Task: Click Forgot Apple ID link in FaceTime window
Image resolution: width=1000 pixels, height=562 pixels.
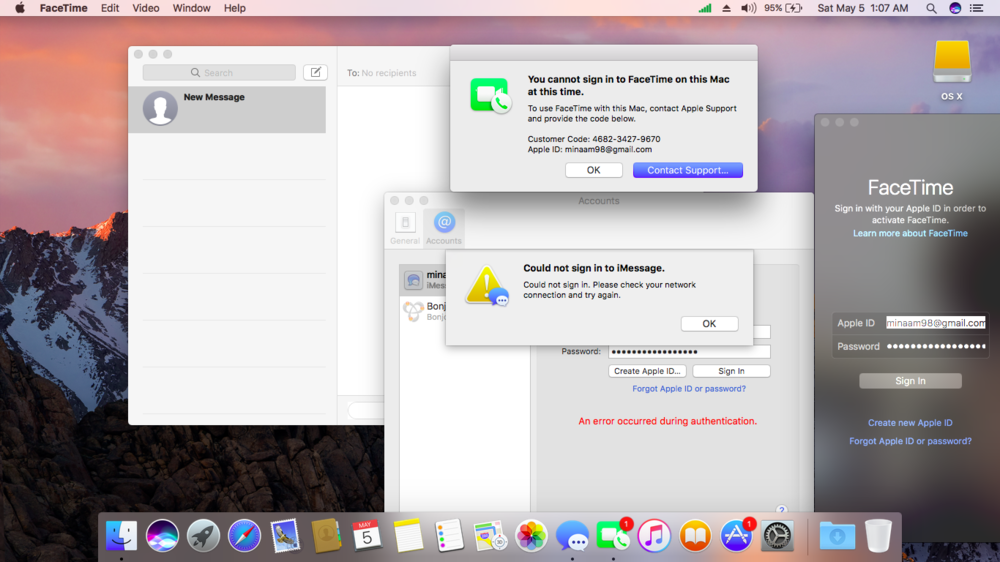Action: pos(910,441)
